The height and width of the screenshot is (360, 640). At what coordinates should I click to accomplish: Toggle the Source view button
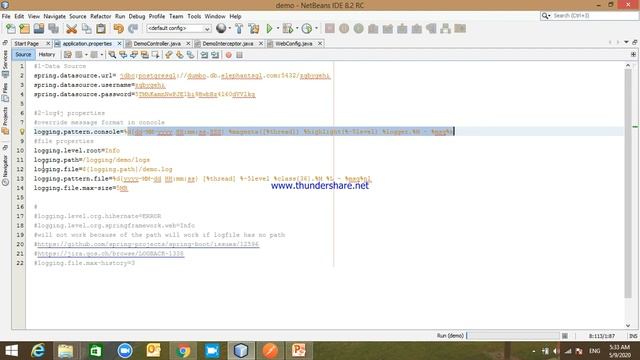tap(23, 54)
